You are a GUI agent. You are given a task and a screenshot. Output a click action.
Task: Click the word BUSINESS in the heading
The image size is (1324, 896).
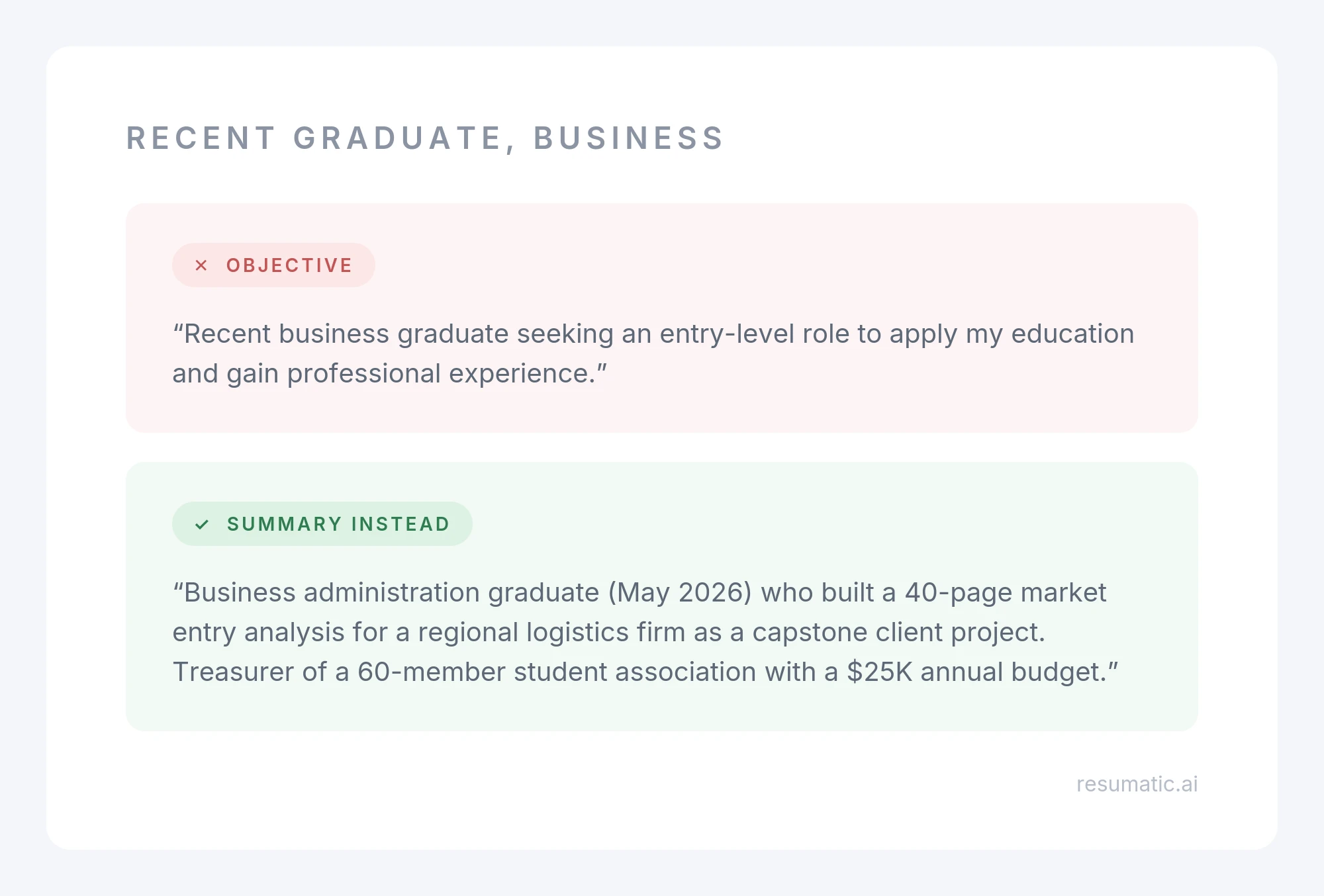(629, 138)
